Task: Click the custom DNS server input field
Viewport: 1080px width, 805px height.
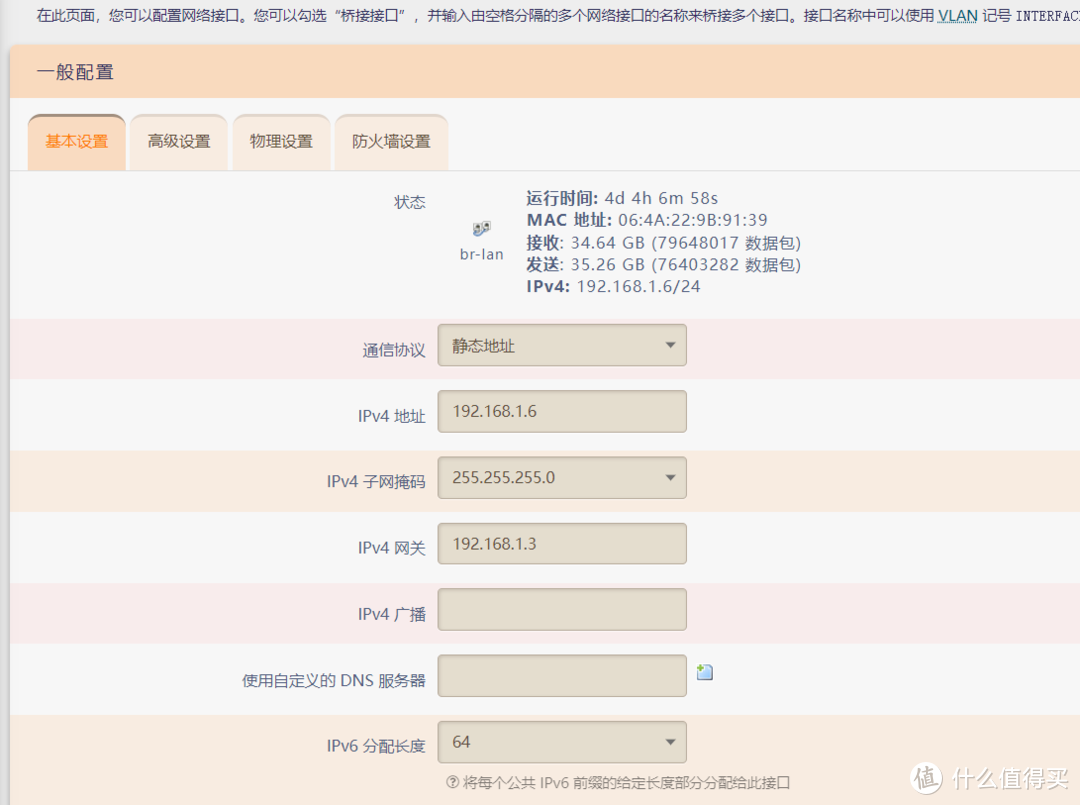Action: tap(561, 675)
